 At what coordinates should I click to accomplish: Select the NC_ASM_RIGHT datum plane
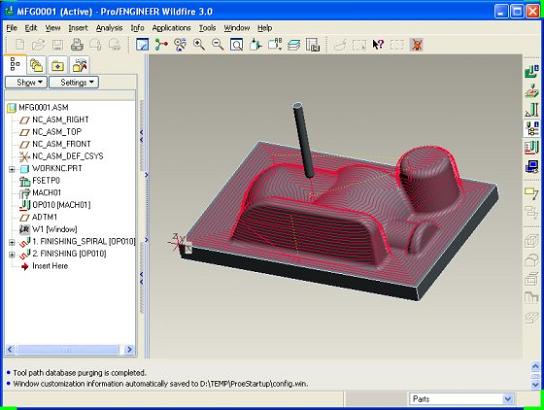[60, 120]
